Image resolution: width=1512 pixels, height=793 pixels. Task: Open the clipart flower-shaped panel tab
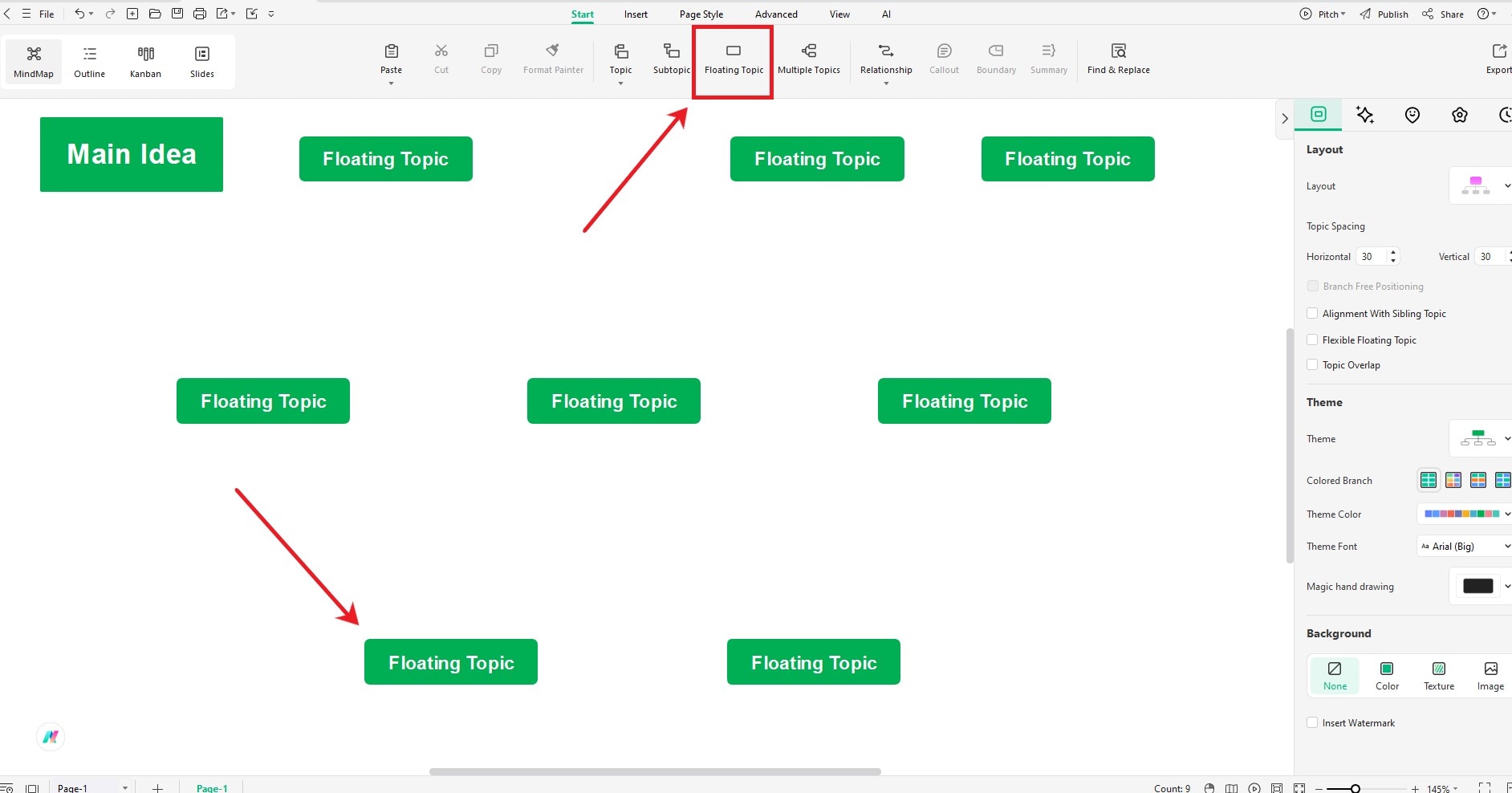[1460, 115]
